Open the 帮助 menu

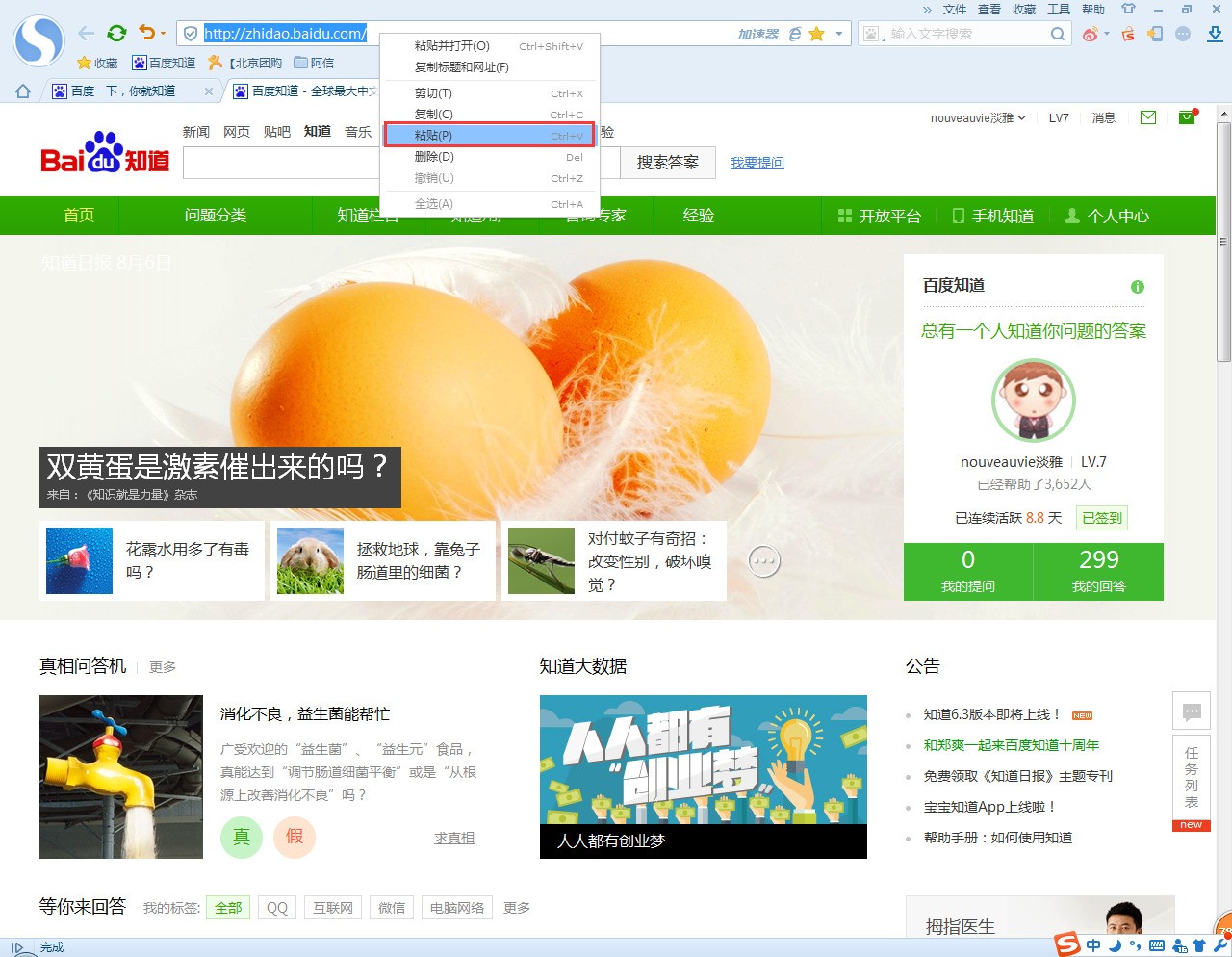pyautogui.click(x=1093, y=10)
